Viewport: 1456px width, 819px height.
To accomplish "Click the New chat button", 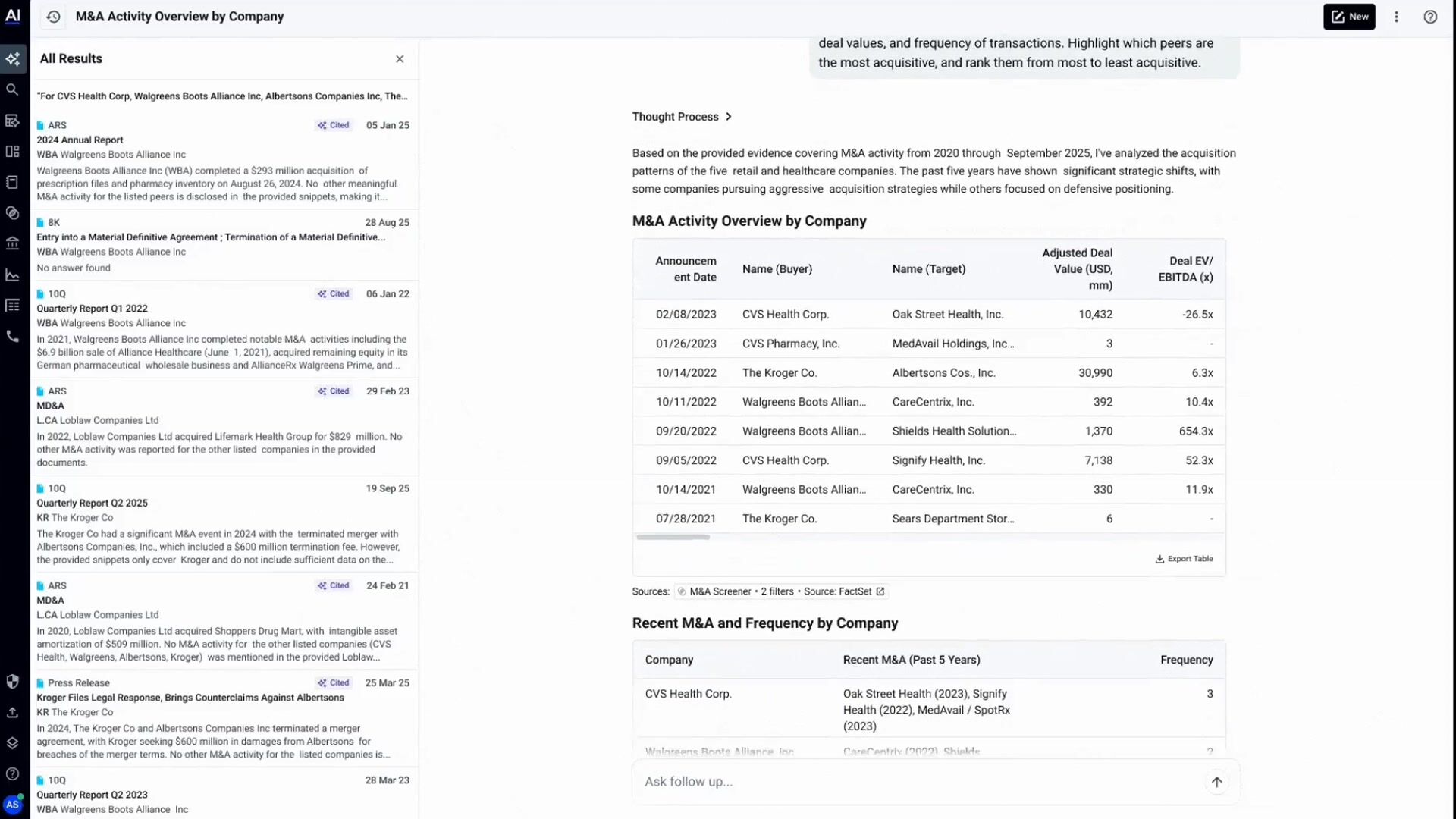I will point(1349,17).
